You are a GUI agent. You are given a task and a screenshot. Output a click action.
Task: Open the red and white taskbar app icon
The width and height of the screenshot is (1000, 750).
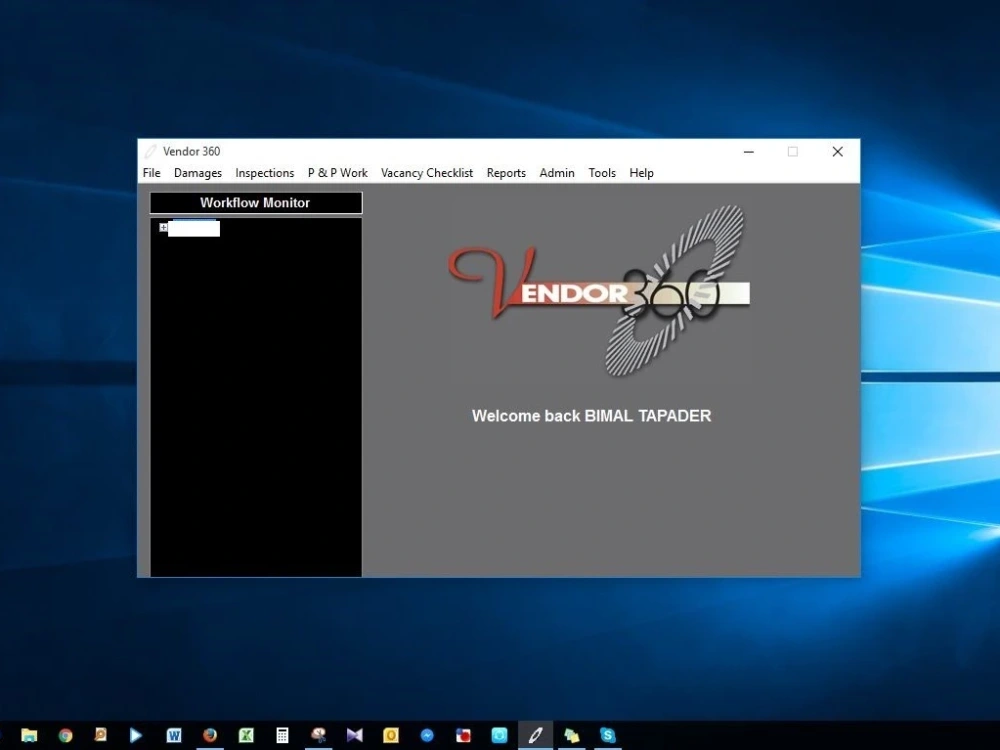pos(463,735)
